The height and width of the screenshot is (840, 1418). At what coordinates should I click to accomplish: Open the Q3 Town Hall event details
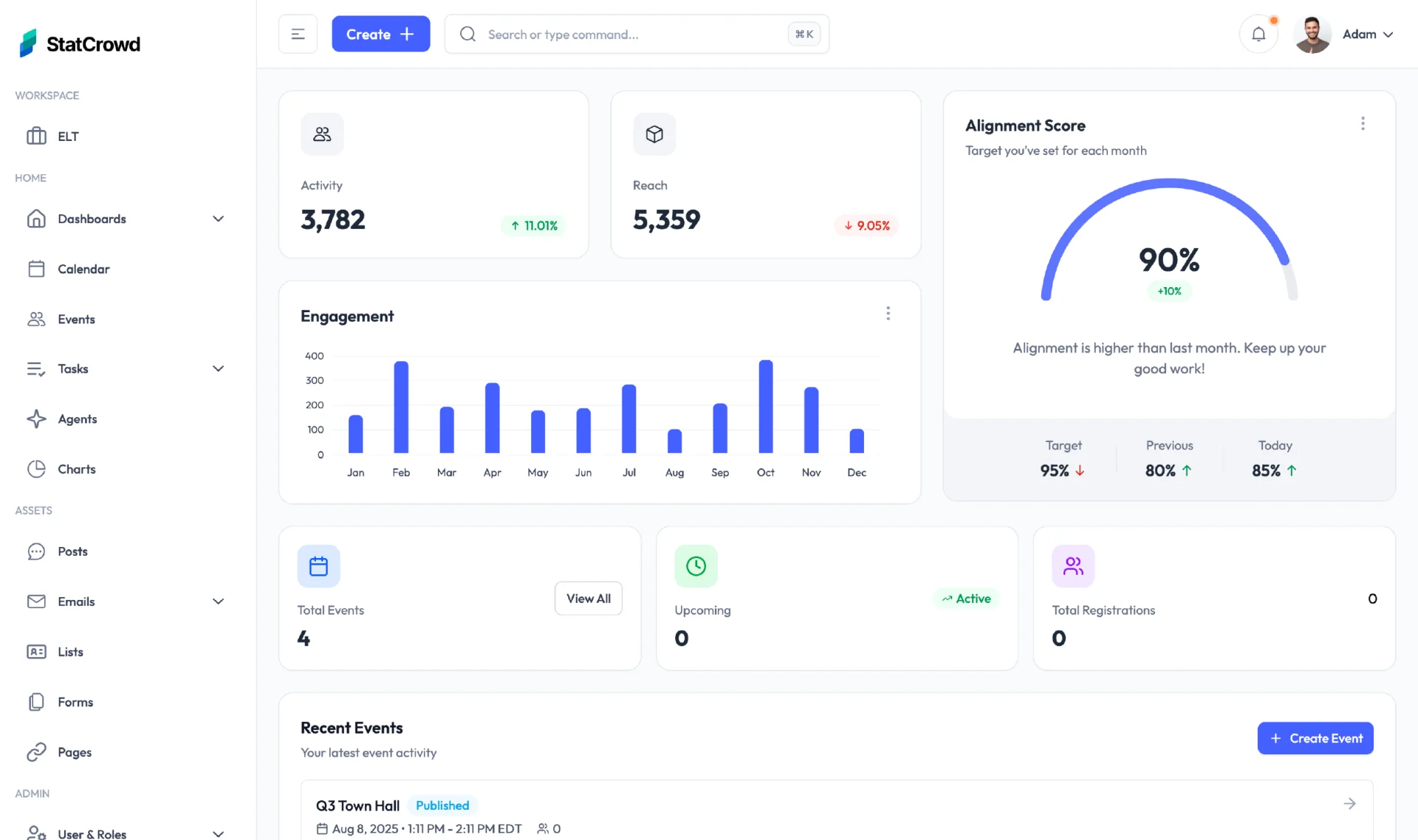pos(357,805)
